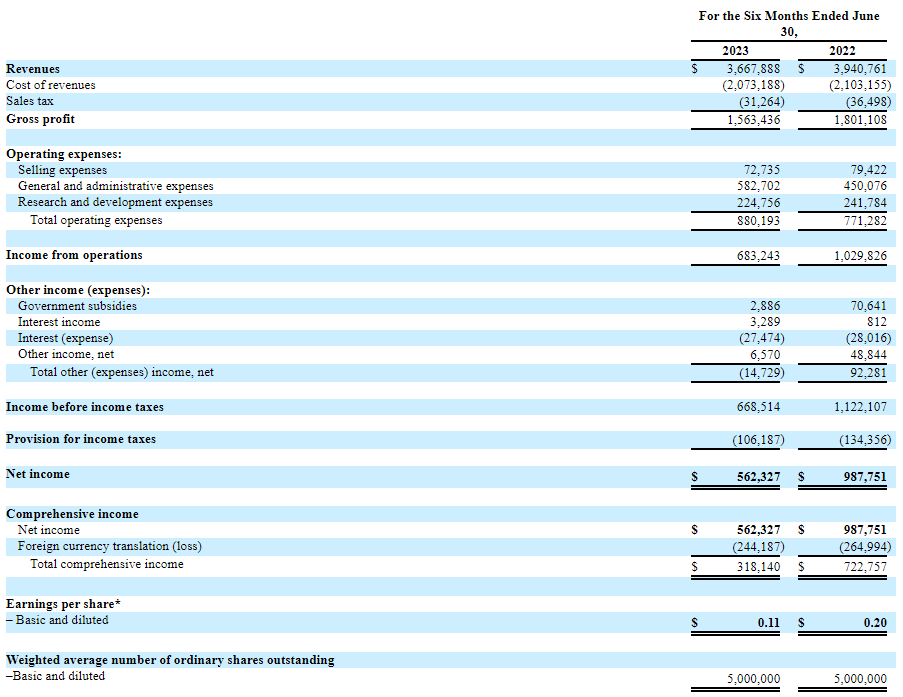Click 2023 revenues value 3,667,888
The image size is (903, 697).
(752, 69)
